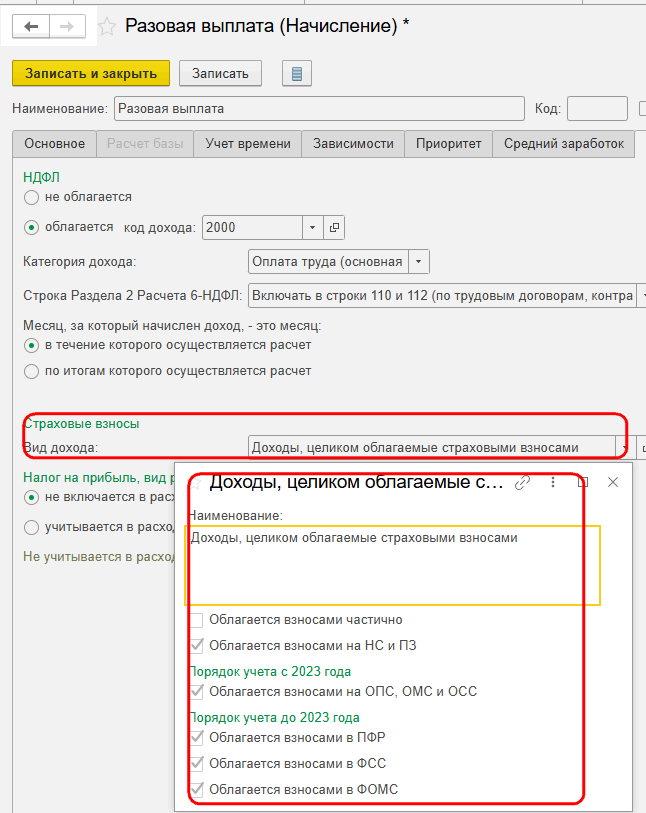Add form to favorites with star icon
The height and width of the screenshot is (813, 646).
[107, 26]
